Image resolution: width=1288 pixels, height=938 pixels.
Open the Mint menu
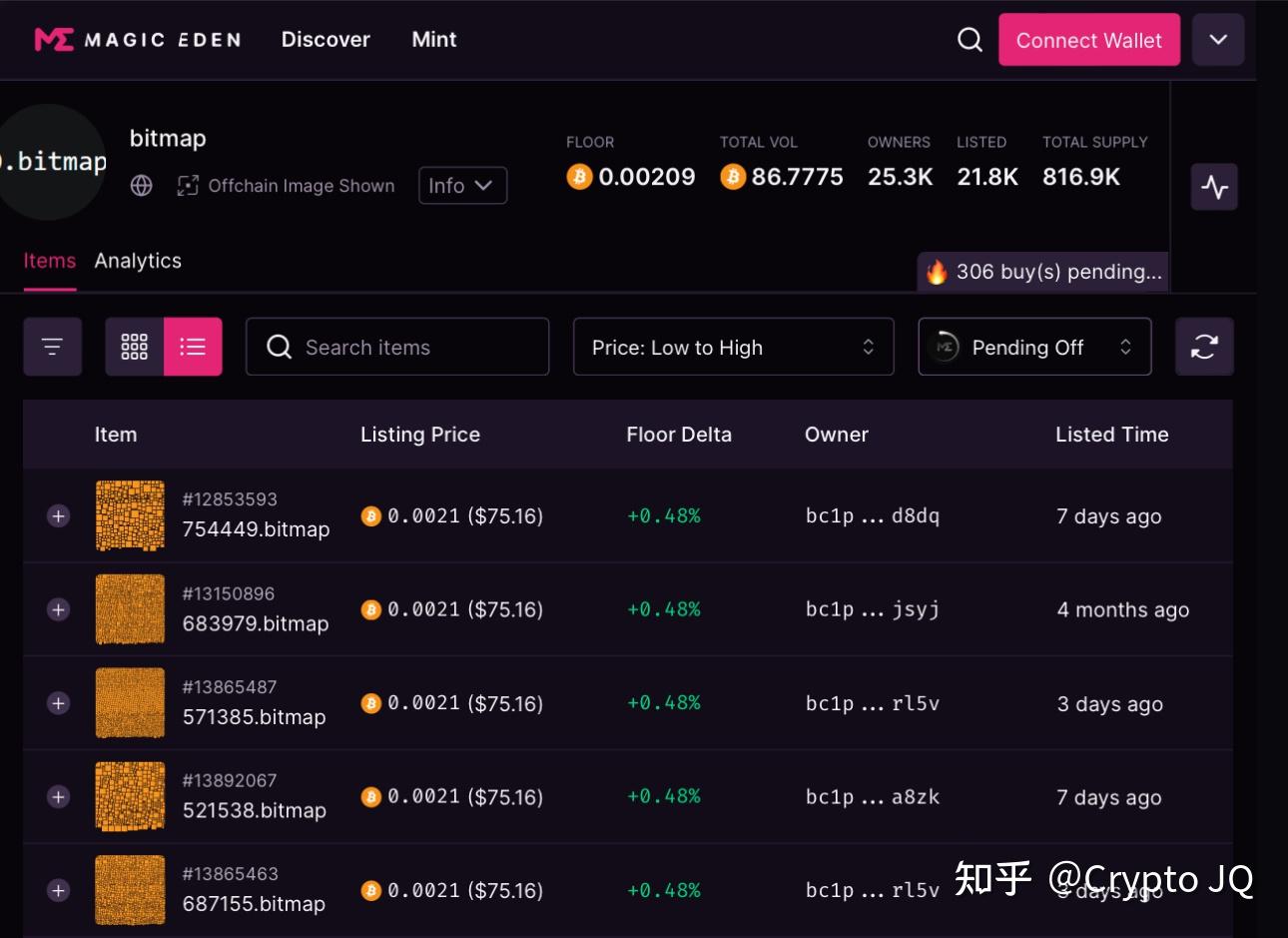pos(434,40)
